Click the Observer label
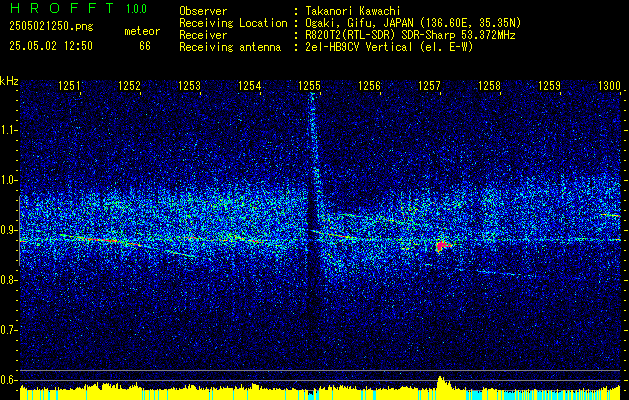Screen dimensions: 629x400 [203, 11]
